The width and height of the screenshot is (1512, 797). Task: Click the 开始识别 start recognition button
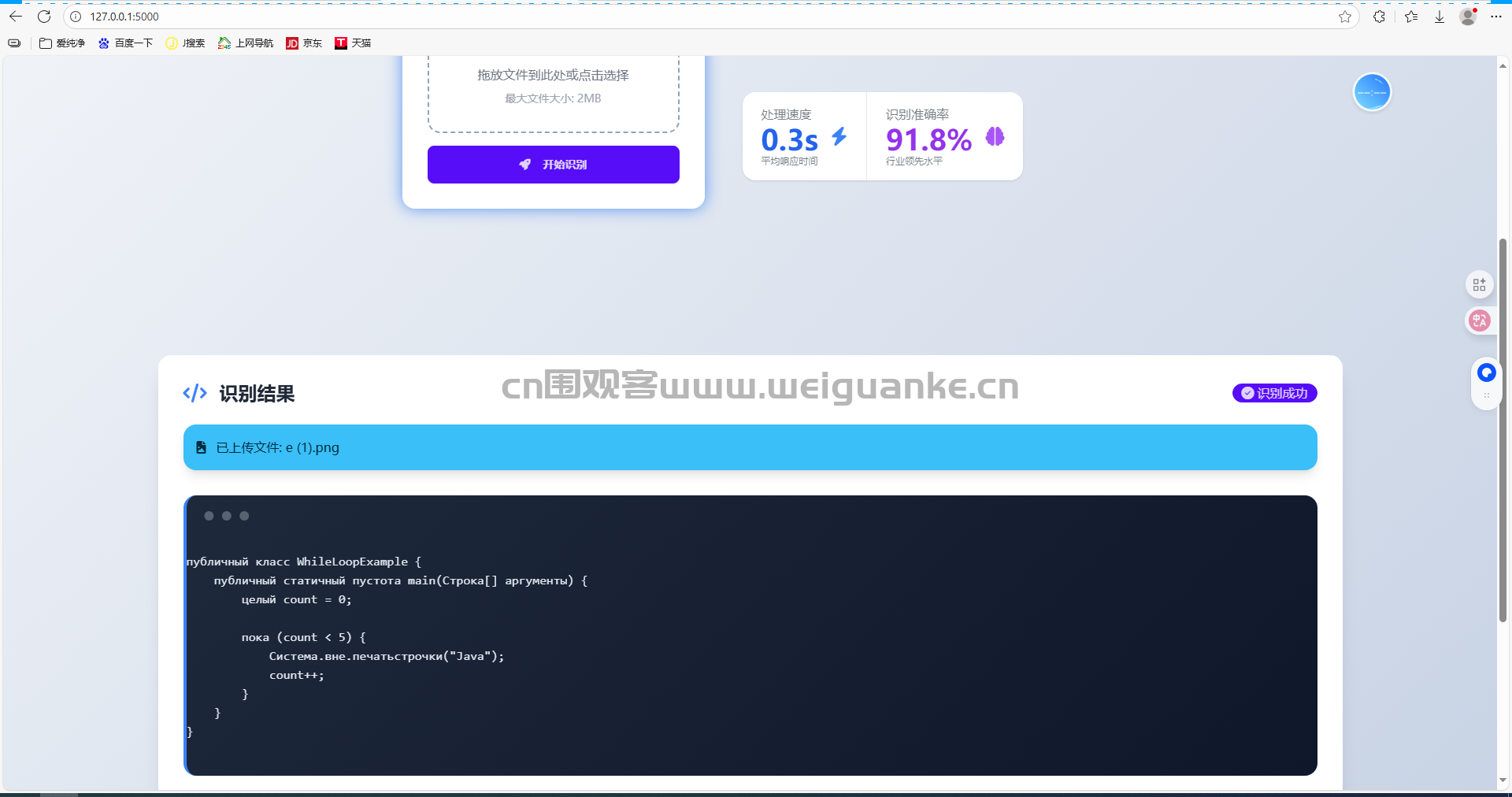pyautogui.click(x=553, y=165)
